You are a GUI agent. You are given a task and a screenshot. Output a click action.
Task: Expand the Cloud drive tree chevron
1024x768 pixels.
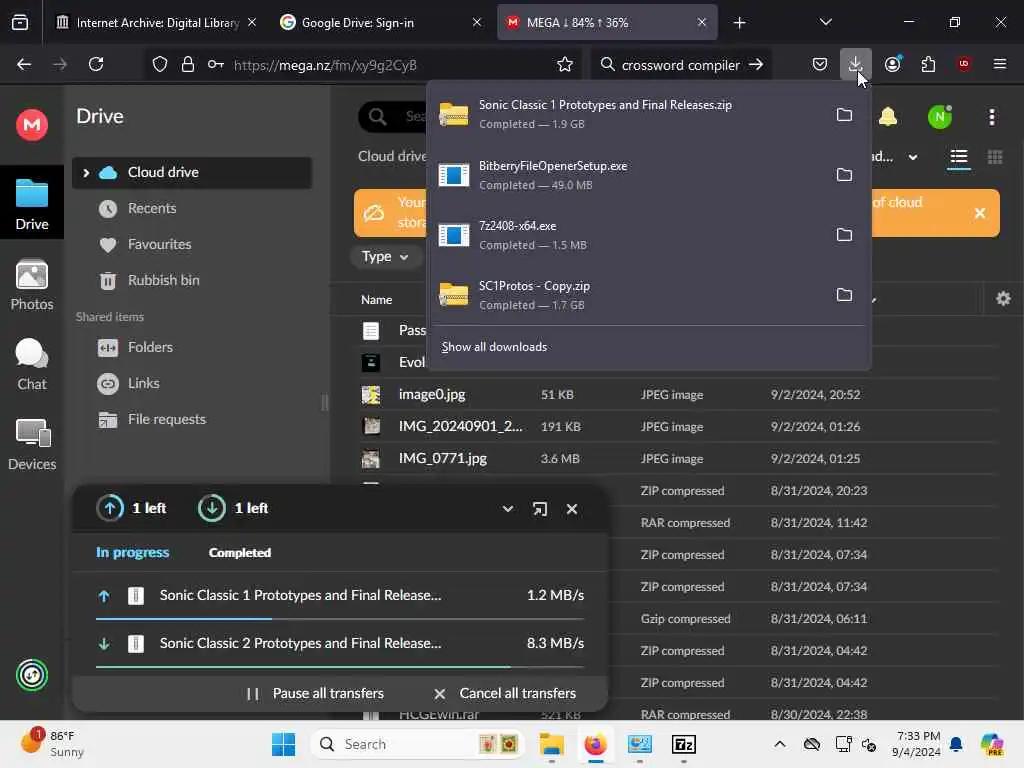(x=86, y=172)
